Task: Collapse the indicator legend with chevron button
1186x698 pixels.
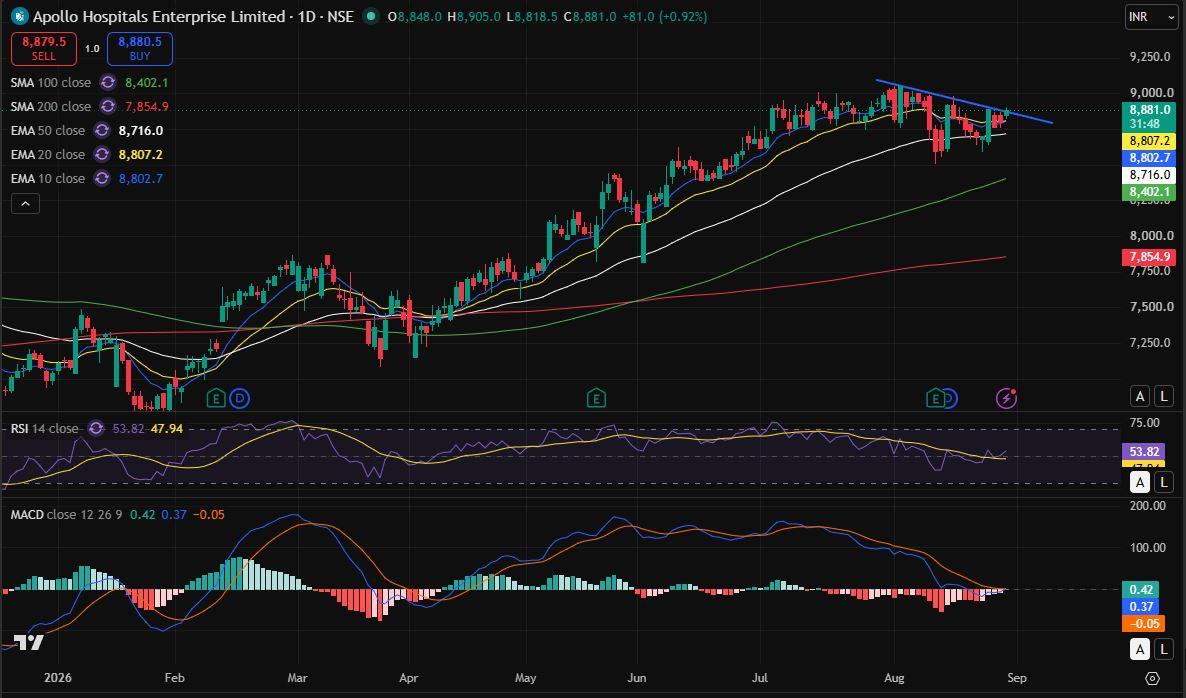Action: 25,203
